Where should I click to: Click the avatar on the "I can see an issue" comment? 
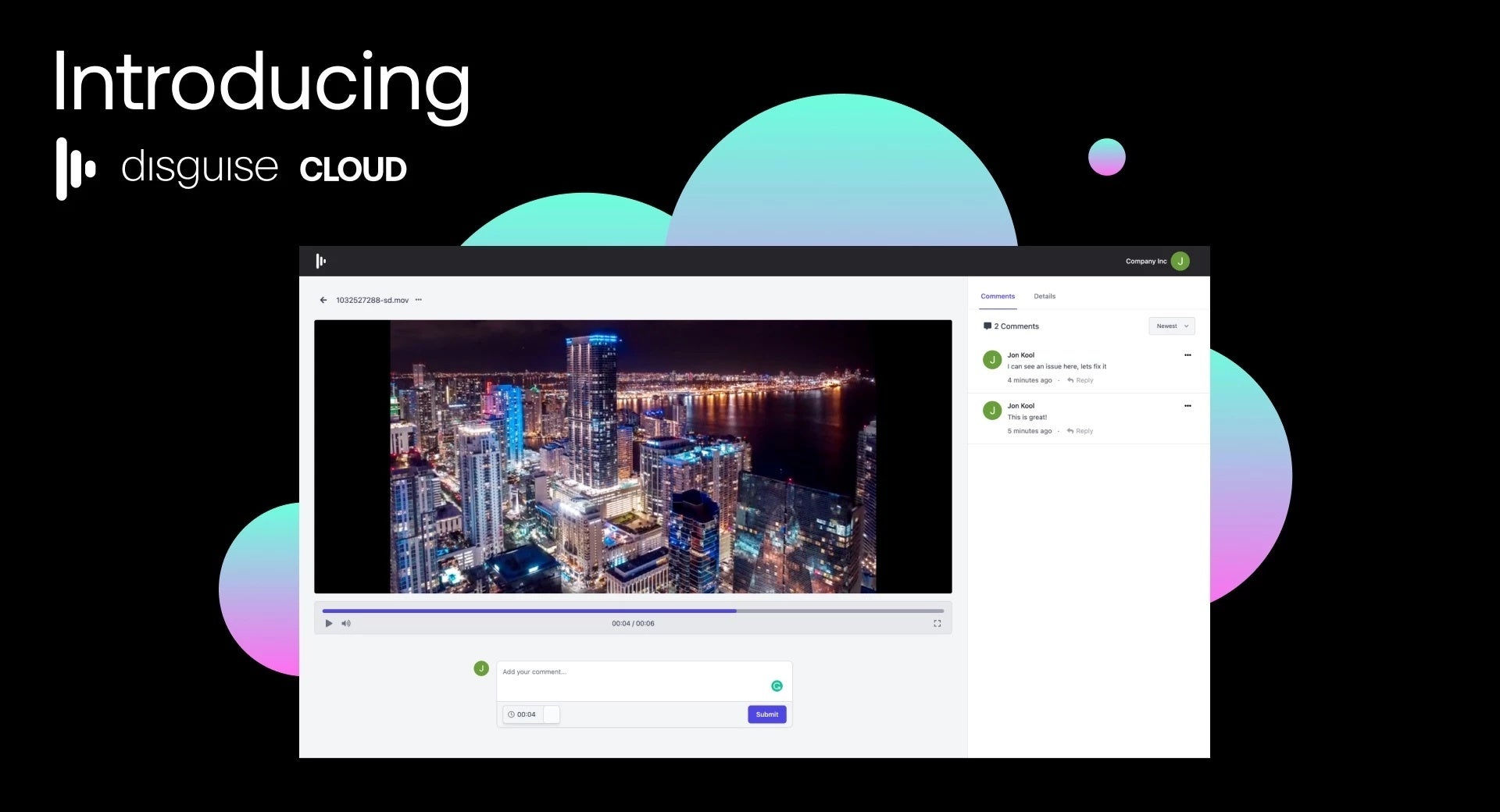pos(992,360)
